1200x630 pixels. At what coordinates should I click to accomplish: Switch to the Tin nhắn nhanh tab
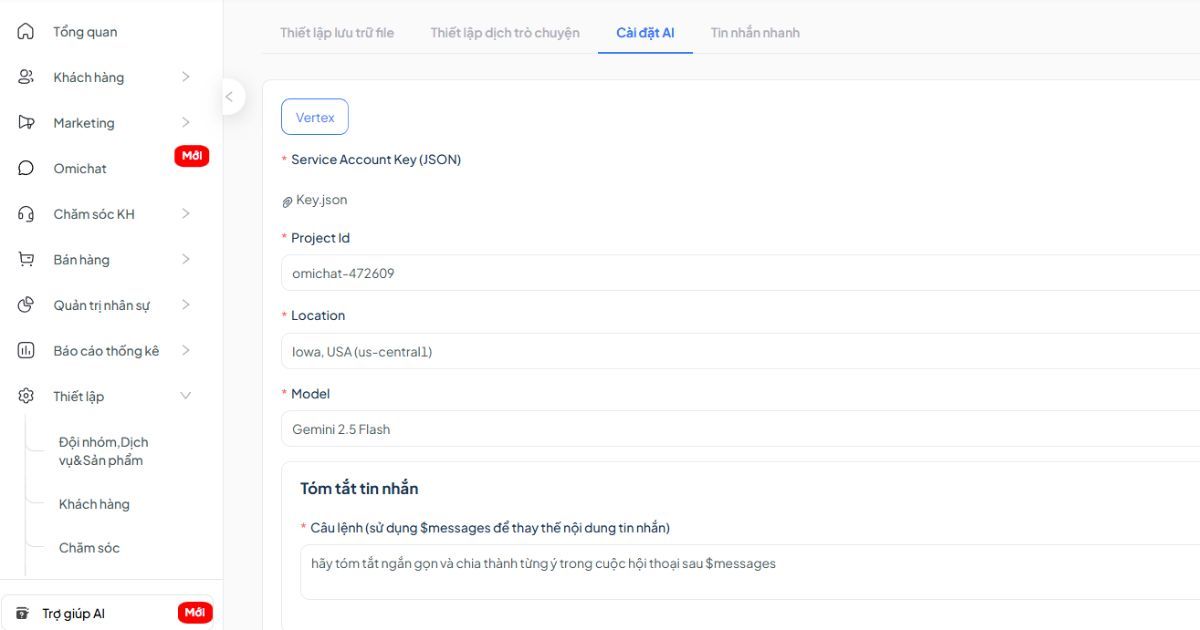(x=755, y=33)
